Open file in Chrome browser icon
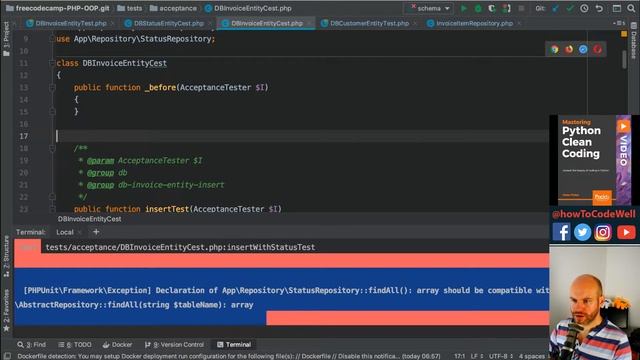Image resolution: width=640 pixels, height=360 pixels. click(554, 49)
